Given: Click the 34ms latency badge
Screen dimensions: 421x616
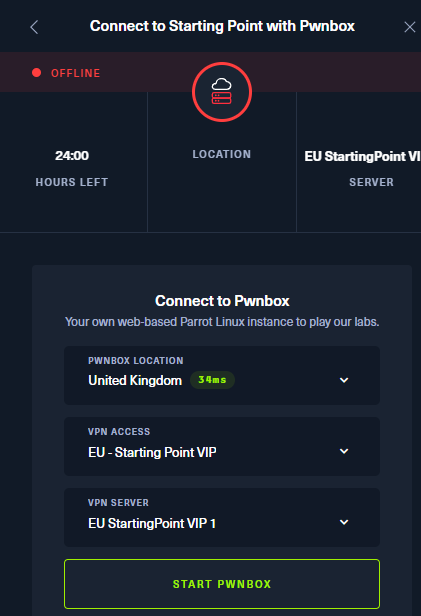Looking at the screenshot, I should point(212,380).
